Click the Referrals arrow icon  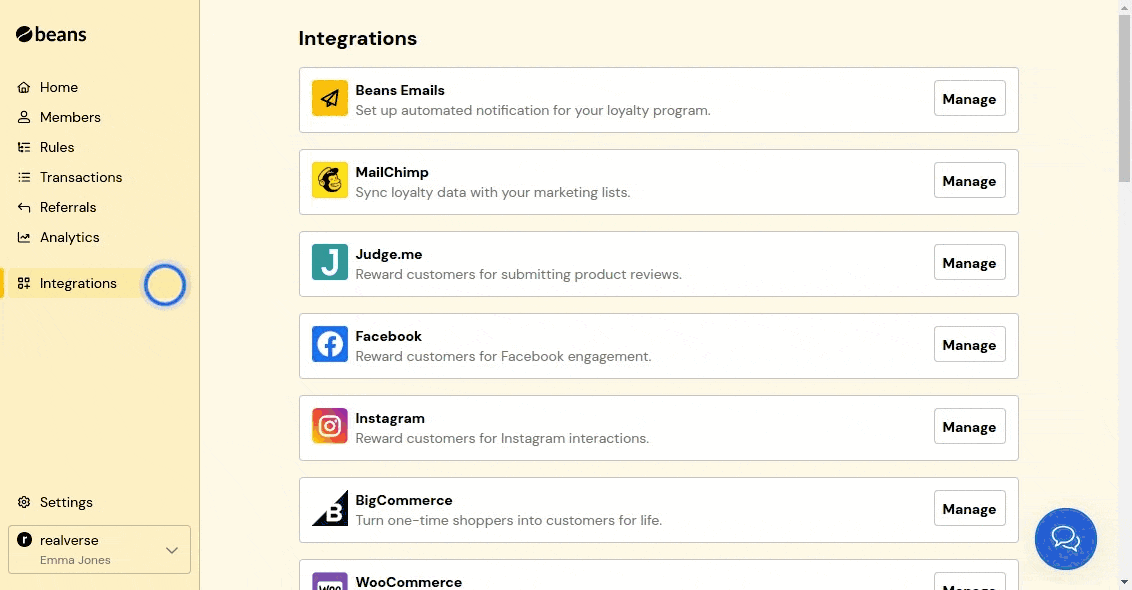tap(24, 207)
